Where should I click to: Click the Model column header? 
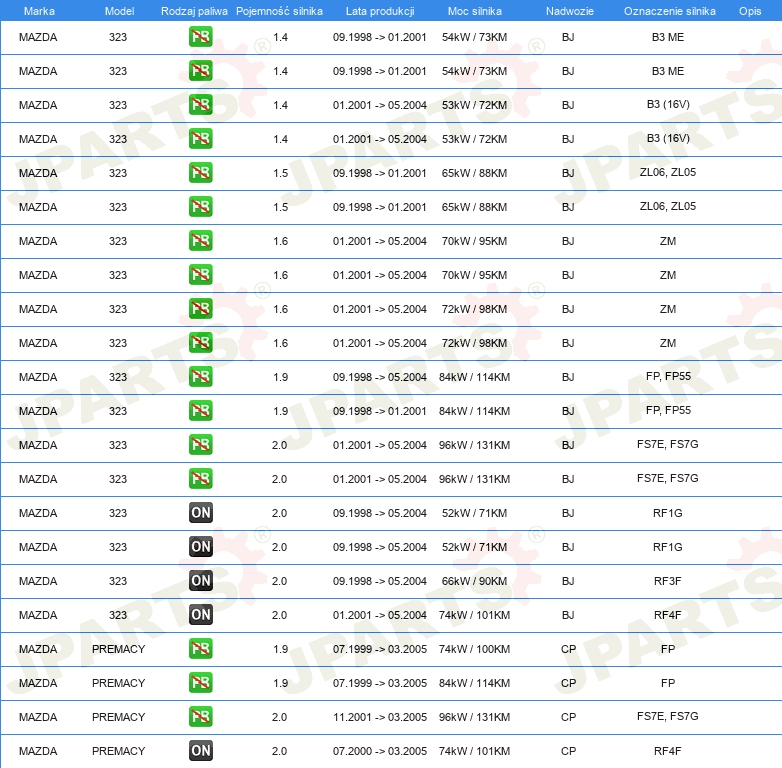tap(120, 11)
